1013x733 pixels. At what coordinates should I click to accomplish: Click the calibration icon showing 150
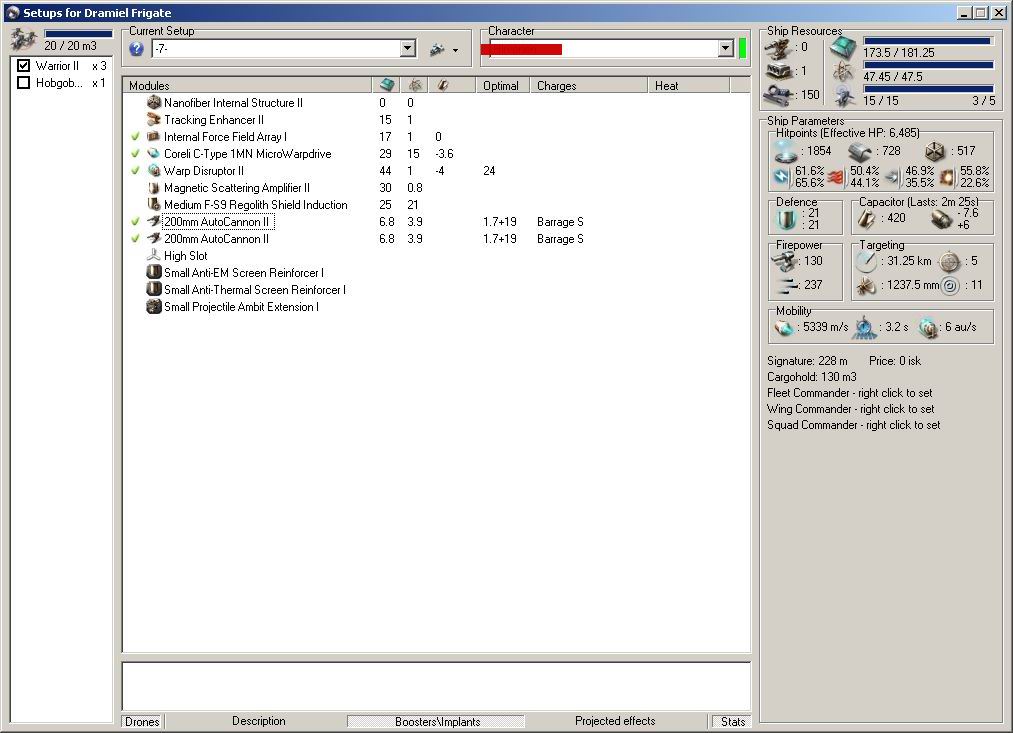click(778, 95)
